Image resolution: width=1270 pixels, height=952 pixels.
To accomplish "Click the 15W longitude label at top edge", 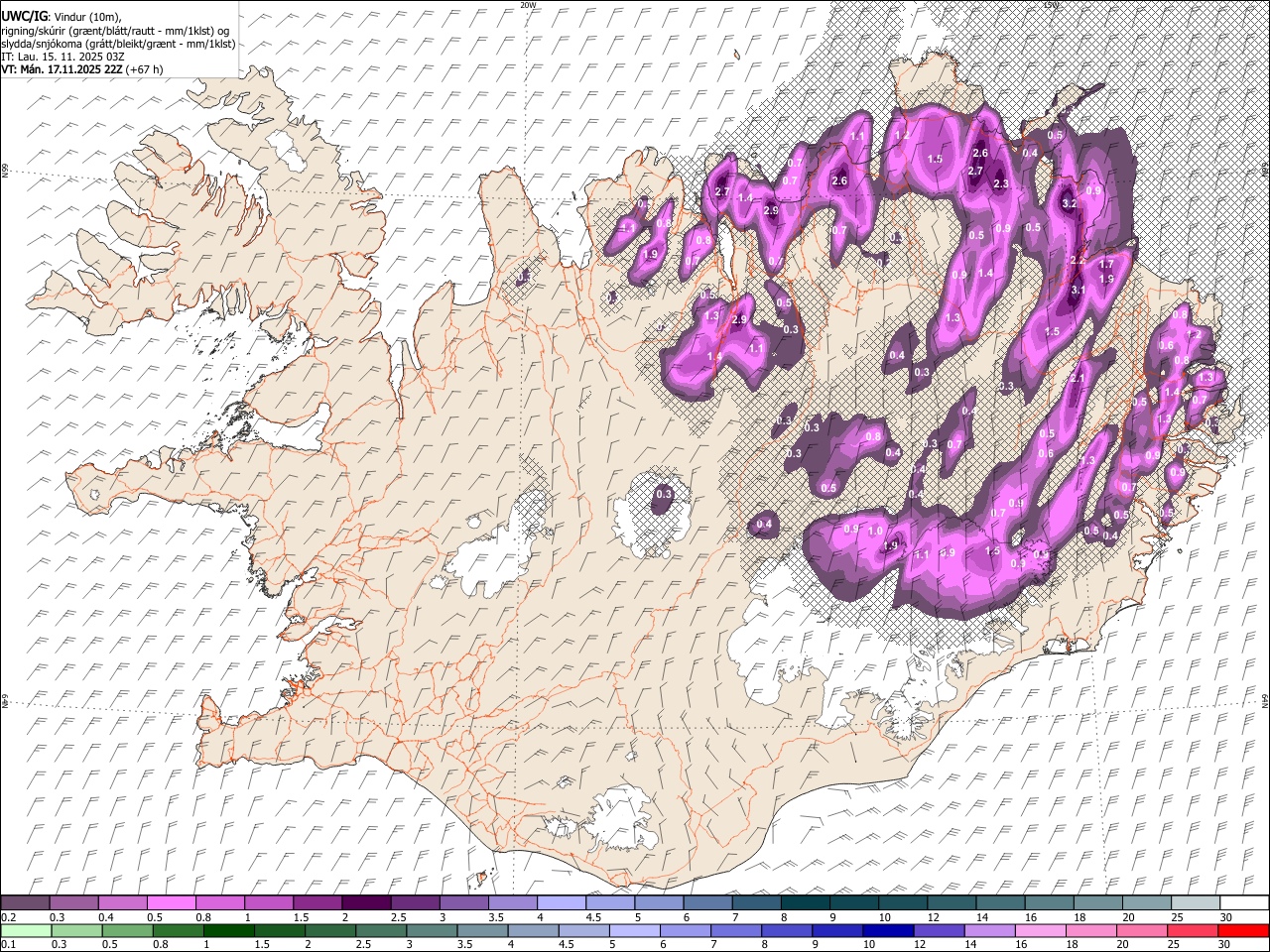I will [x=1052, y=5].
